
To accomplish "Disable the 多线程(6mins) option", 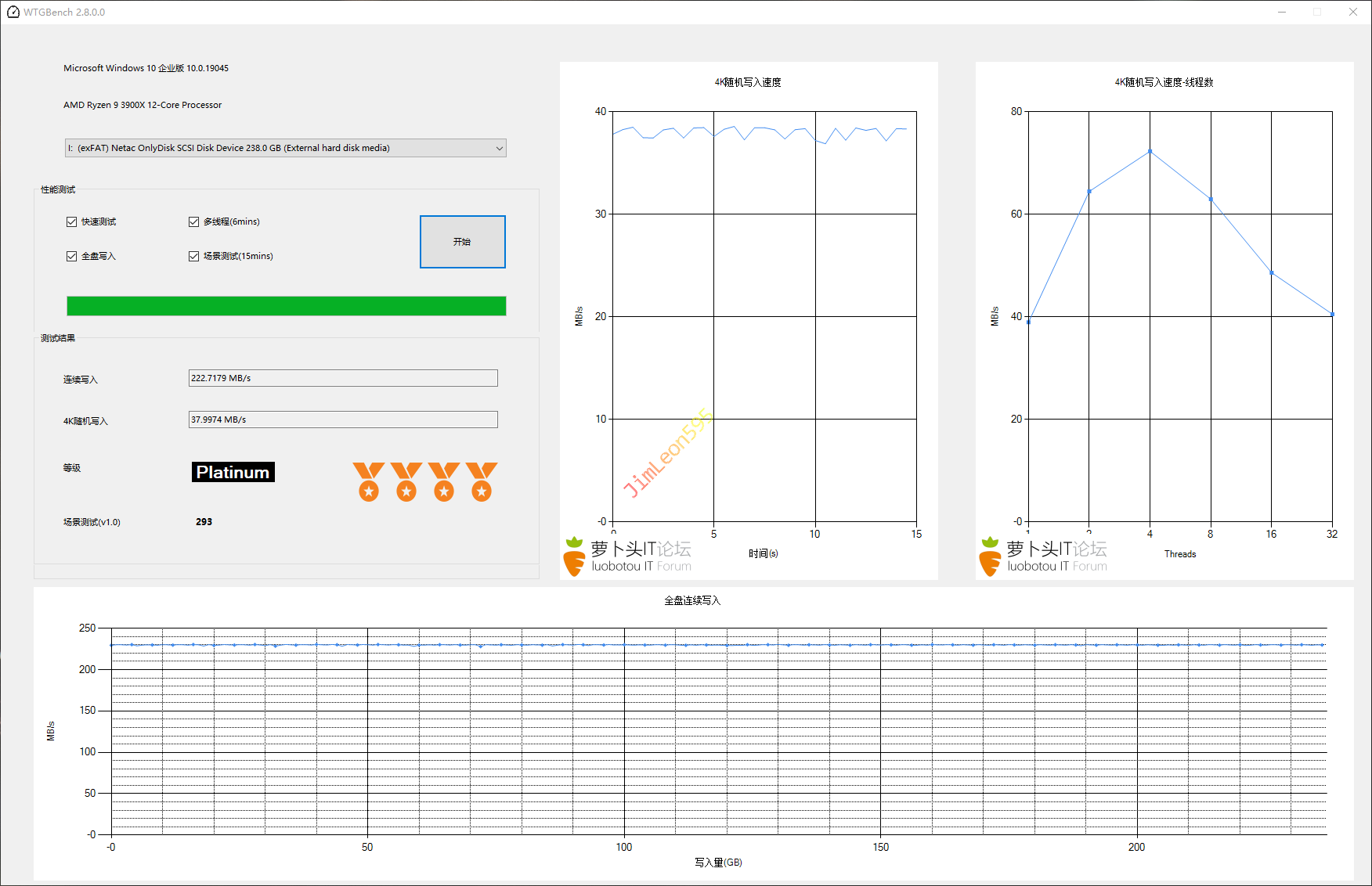I will coord(194,222).
